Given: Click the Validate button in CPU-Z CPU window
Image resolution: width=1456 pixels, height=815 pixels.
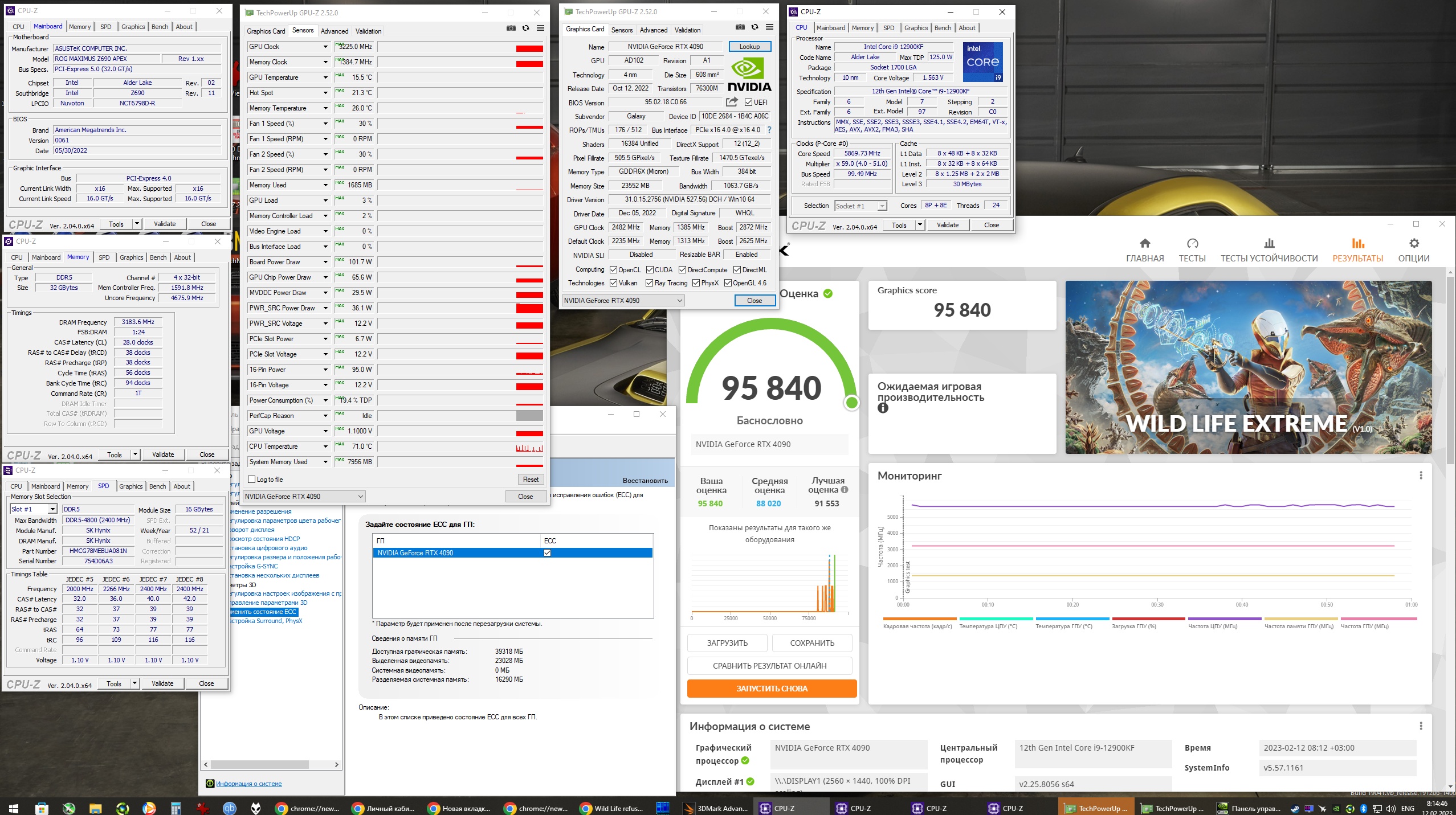Looking at the screenshot, I should click(x=948, y=225).
